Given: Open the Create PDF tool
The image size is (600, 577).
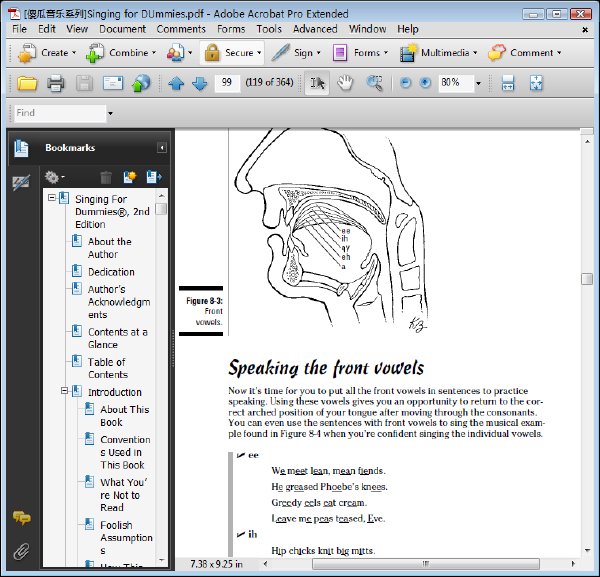Looking at the screenshot, I should pyautogui.click(x=27, y=53).
